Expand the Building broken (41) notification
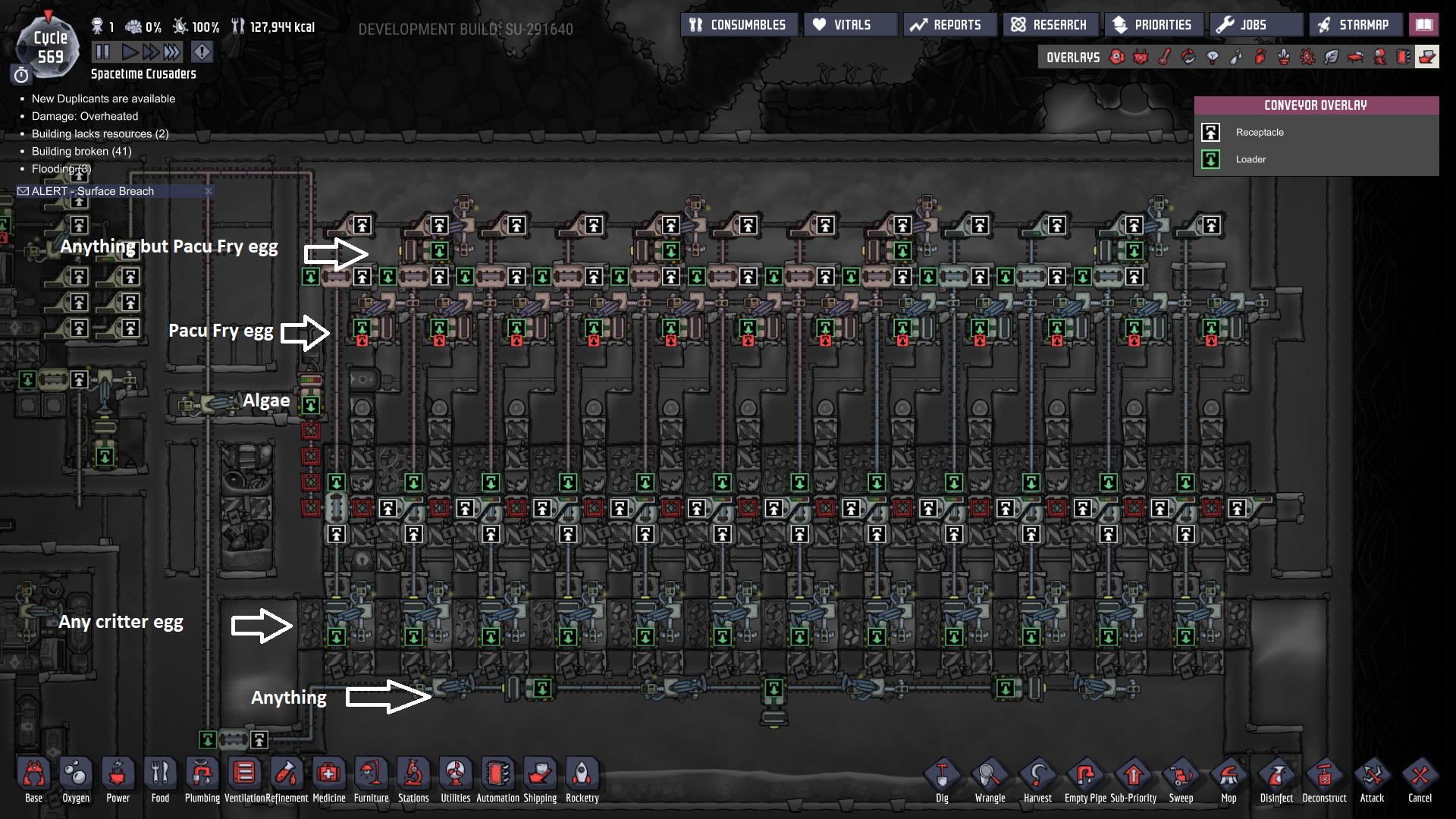The width and height of the screenshot is (1456, 819). (x=81, y=151)
